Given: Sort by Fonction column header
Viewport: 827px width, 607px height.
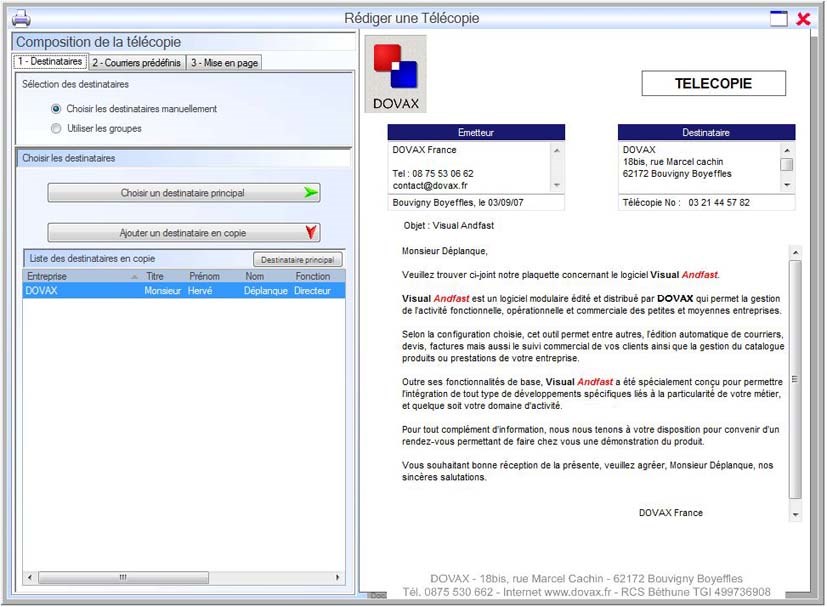Looking at the screenshot, I should tap(319, 276).
